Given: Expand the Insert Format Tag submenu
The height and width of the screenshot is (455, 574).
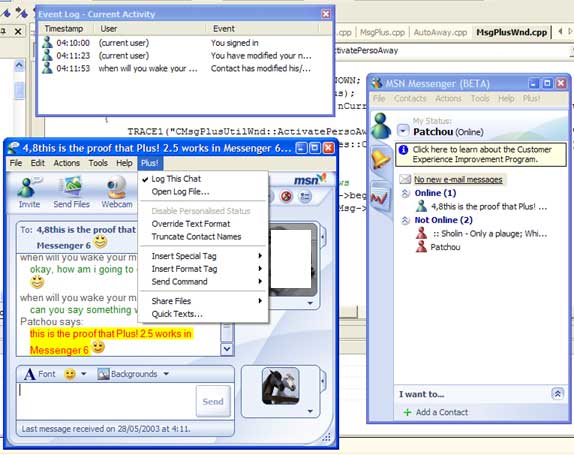Looking at the screenshot, I should tap(204, 269).
